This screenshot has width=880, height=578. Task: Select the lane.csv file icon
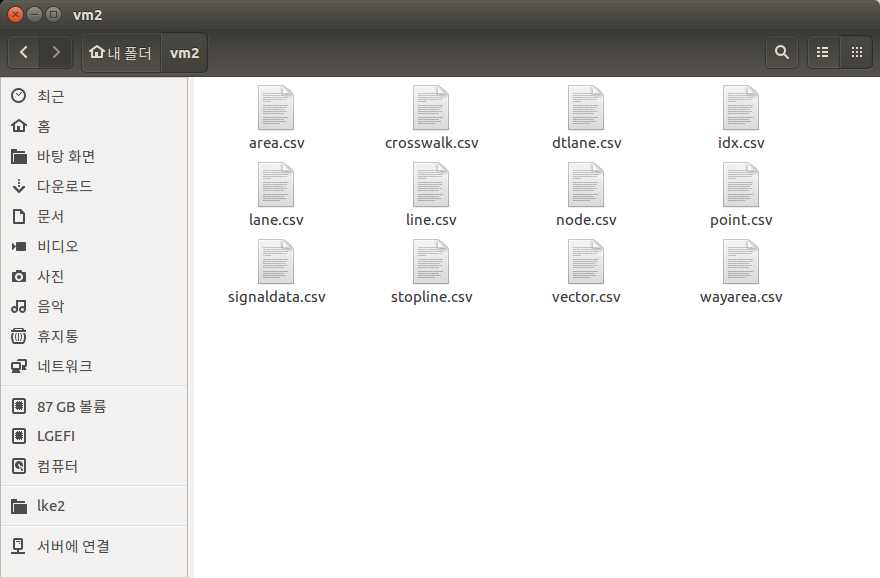click(x=276, y=185)
